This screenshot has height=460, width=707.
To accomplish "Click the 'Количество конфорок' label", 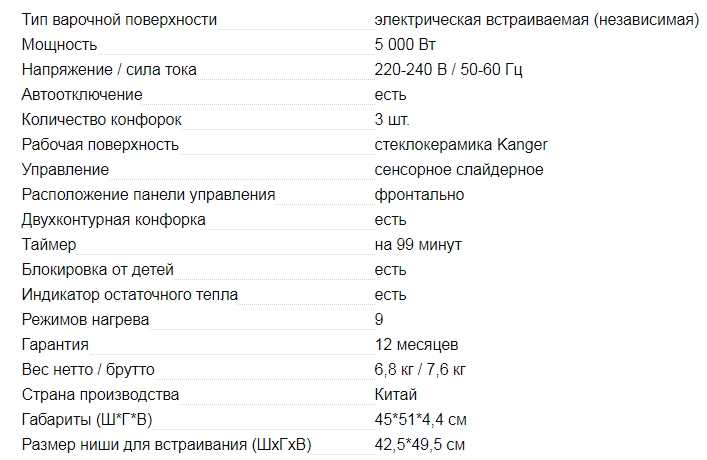I will tap(102, 119).
